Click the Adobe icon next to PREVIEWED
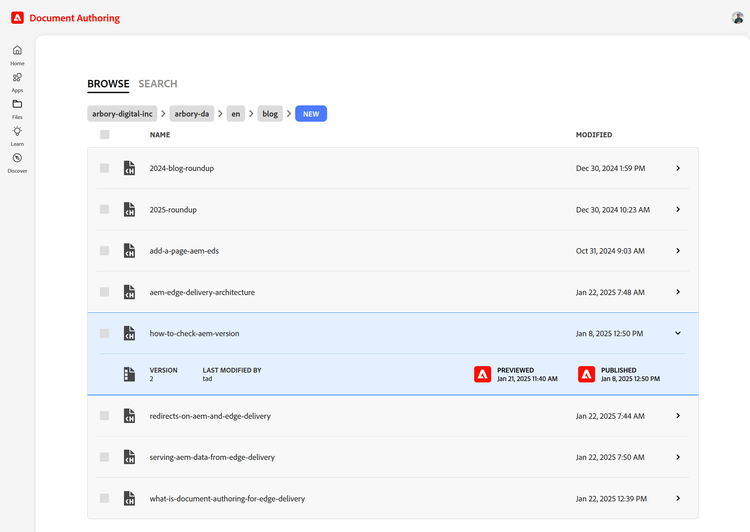 tap(483, 374)
